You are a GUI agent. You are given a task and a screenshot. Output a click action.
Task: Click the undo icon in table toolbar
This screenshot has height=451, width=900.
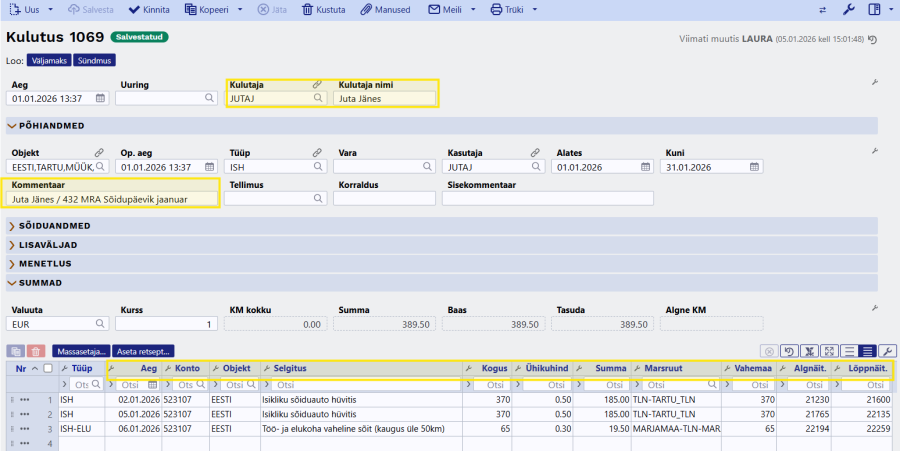[x=789, y=351]
